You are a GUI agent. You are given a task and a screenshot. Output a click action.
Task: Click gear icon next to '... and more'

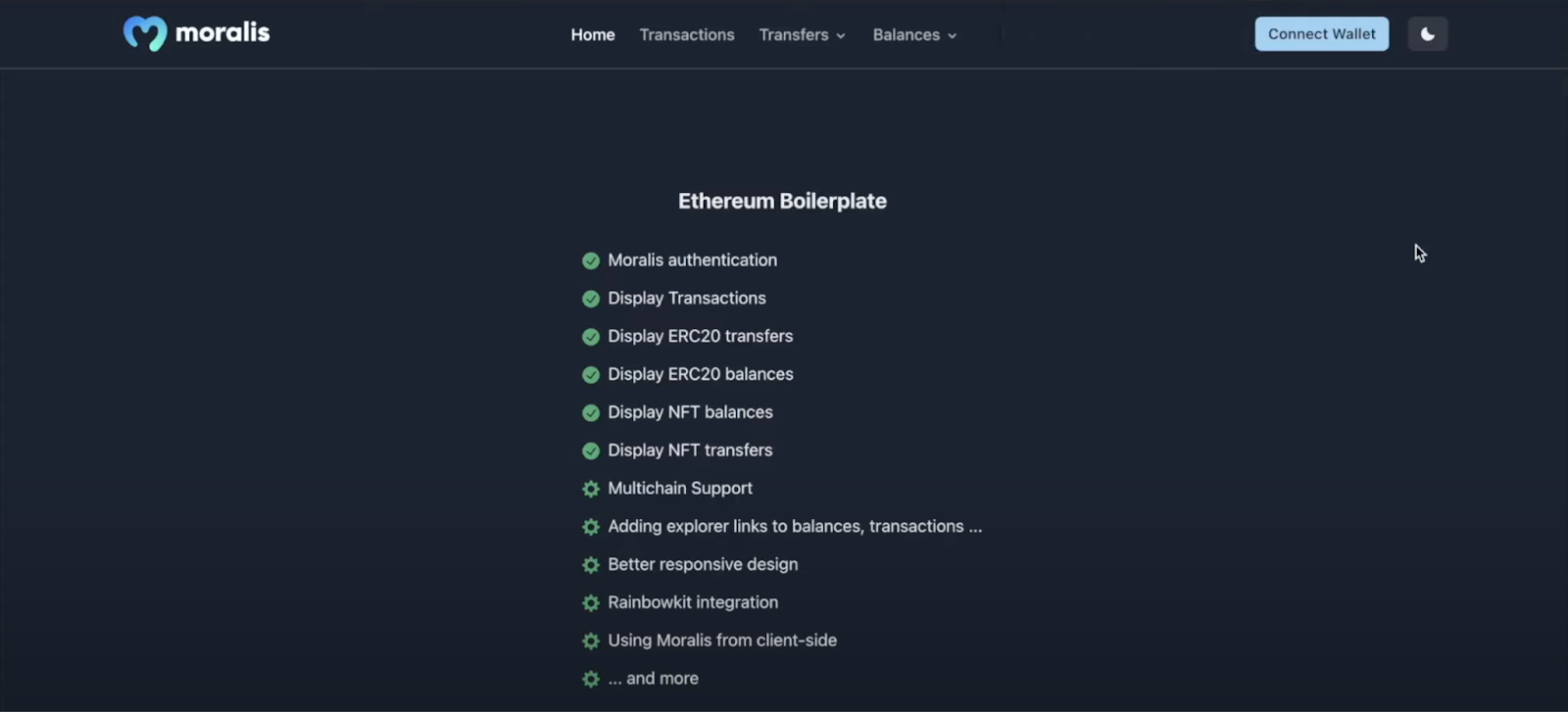point(591,679)
